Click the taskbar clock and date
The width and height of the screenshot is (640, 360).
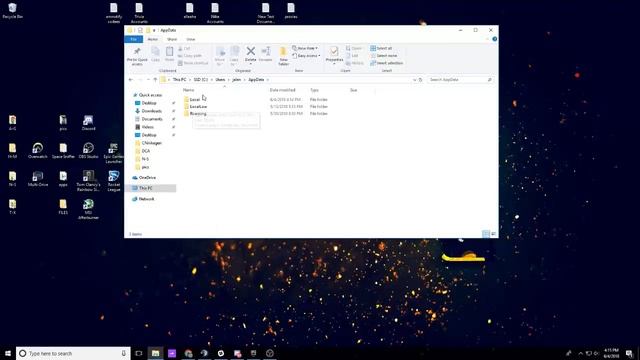click(x=611, y=353)
